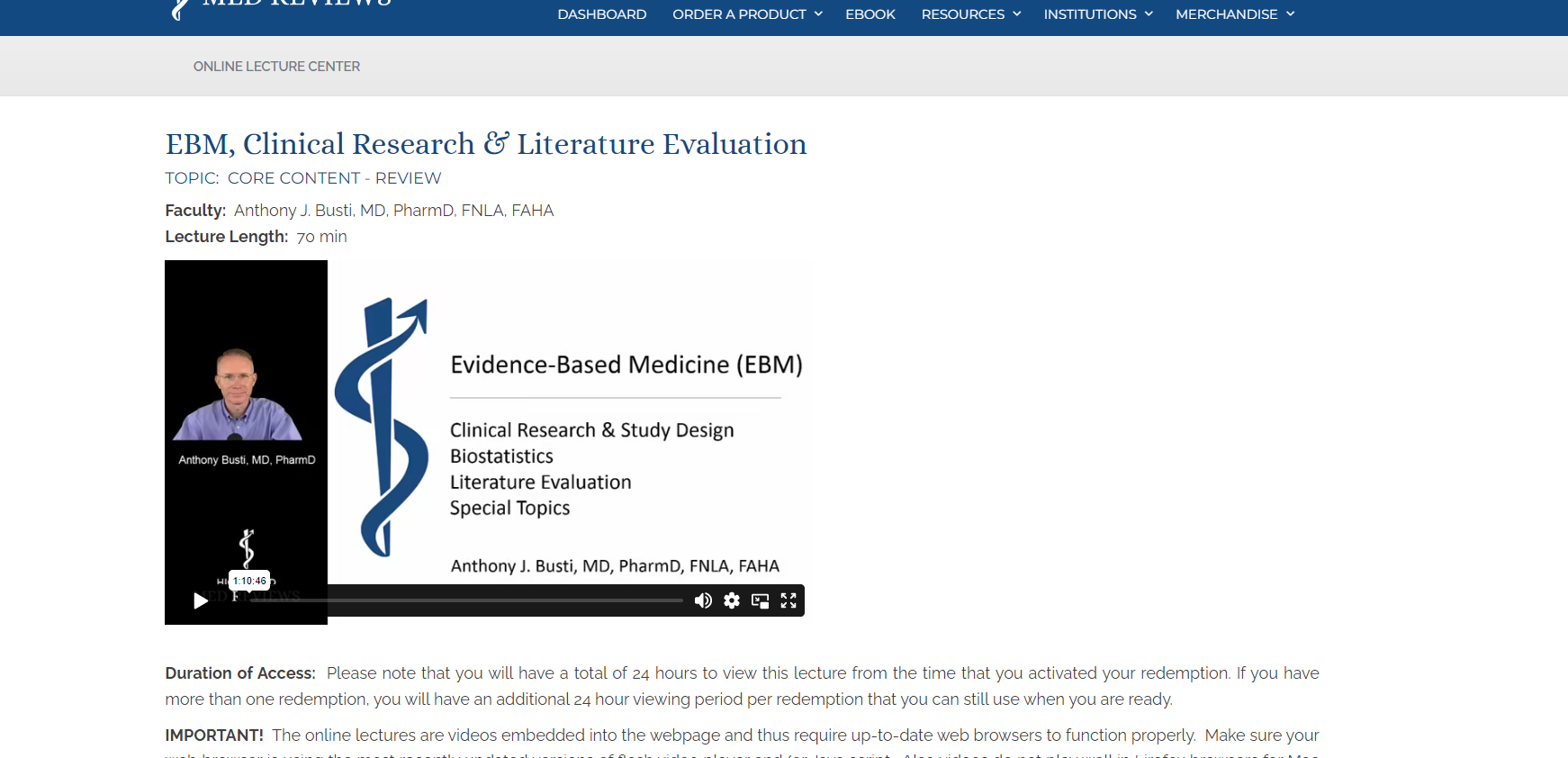Expand the Resources dropdown menu
The height and width of the screenshot is (758, 1568).
[970, 14]
